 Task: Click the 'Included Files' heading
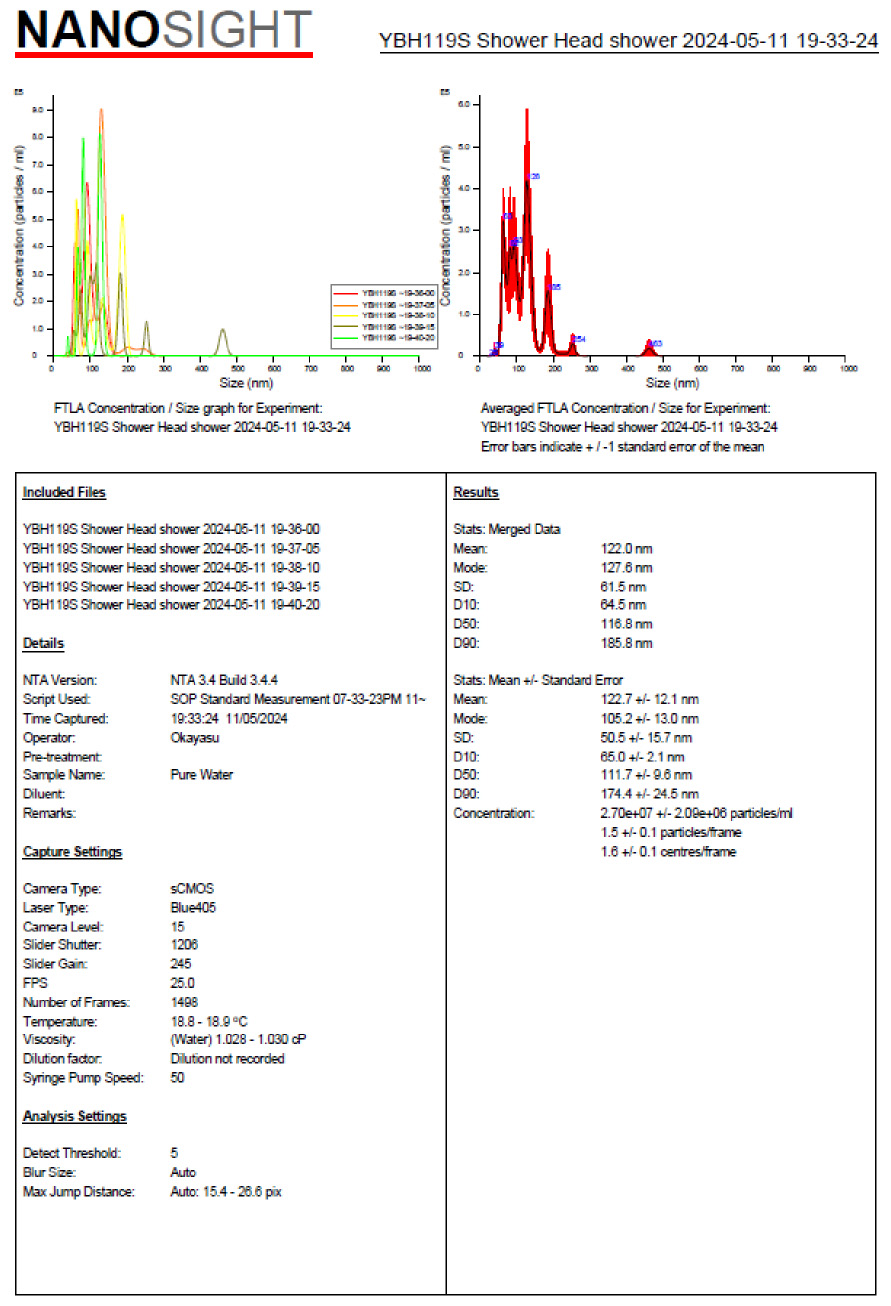coord(64,492)
